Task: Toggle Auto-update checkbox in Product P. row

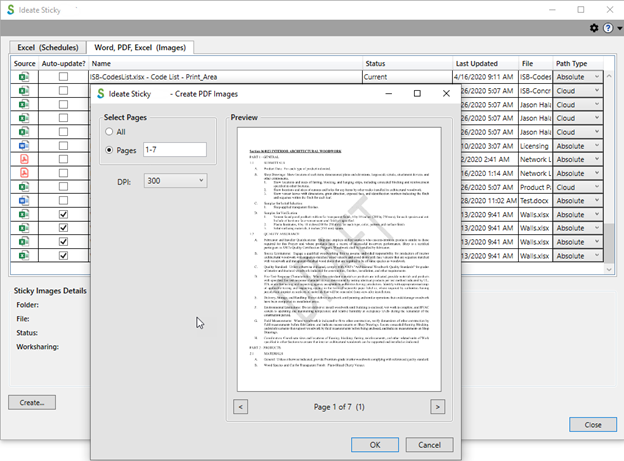Action: (63, 187)
